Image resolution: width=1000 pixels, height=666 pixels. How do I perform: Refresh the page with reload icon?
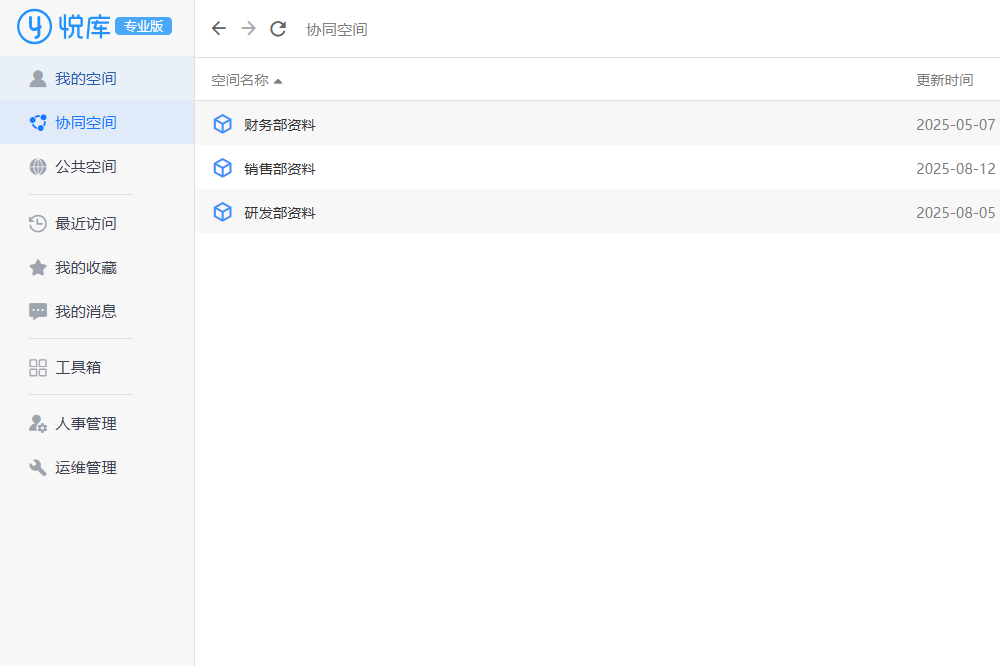click(x=278, y=29)
